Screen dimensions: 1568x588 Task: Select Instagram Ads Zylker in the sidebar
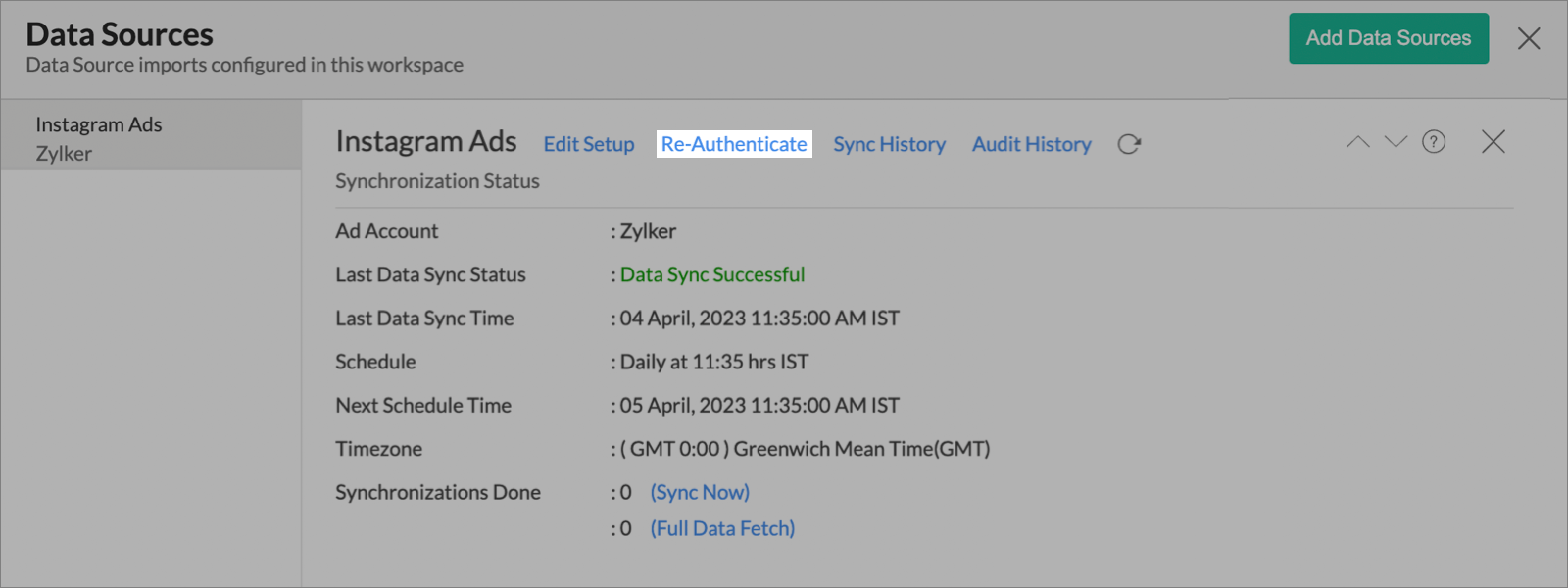pyautogui.click(x=98, y=138)
